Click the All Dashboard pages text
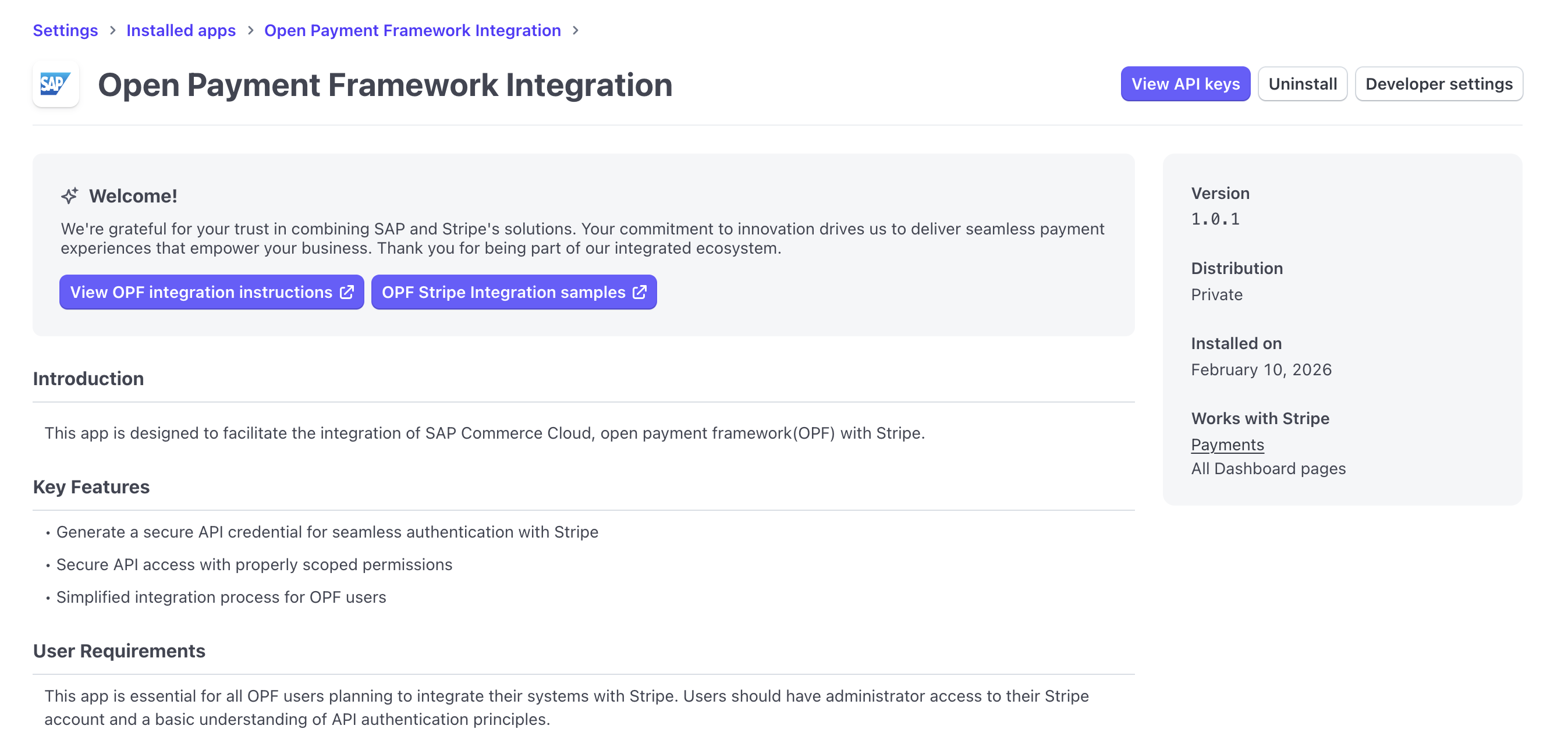The height and width of the screenshot is (754, 1568). coord(1268,468)
